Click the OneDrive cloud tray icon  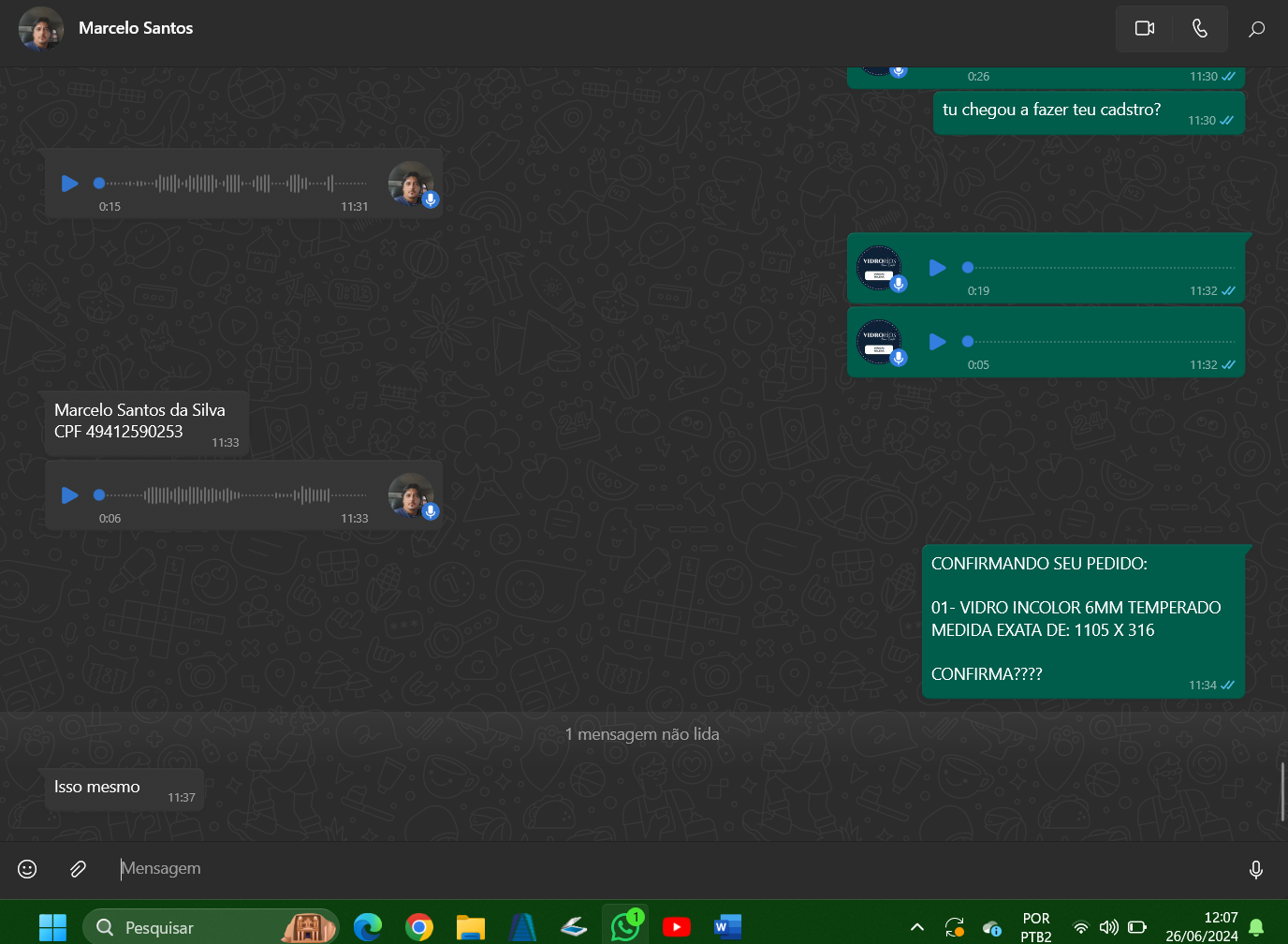point(992,928)
